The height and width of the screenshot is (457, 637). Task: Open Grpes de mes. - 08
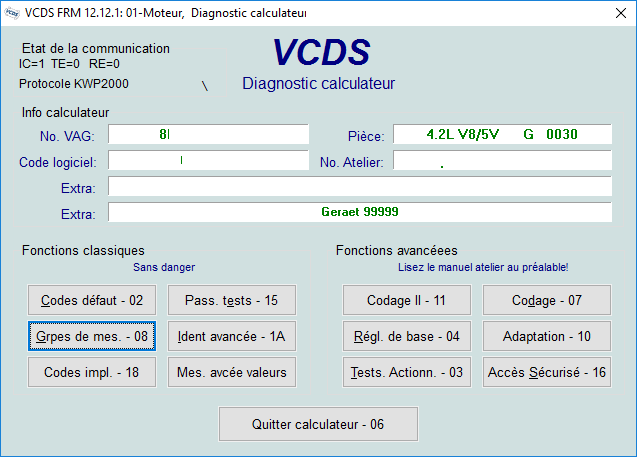(x=92, y=337)
